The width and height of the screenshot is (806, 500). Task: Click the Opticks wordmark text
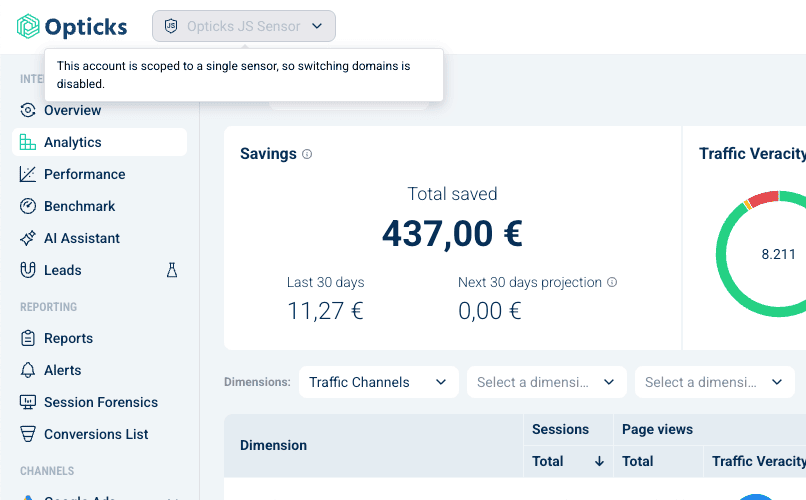[x=86, y=27]
